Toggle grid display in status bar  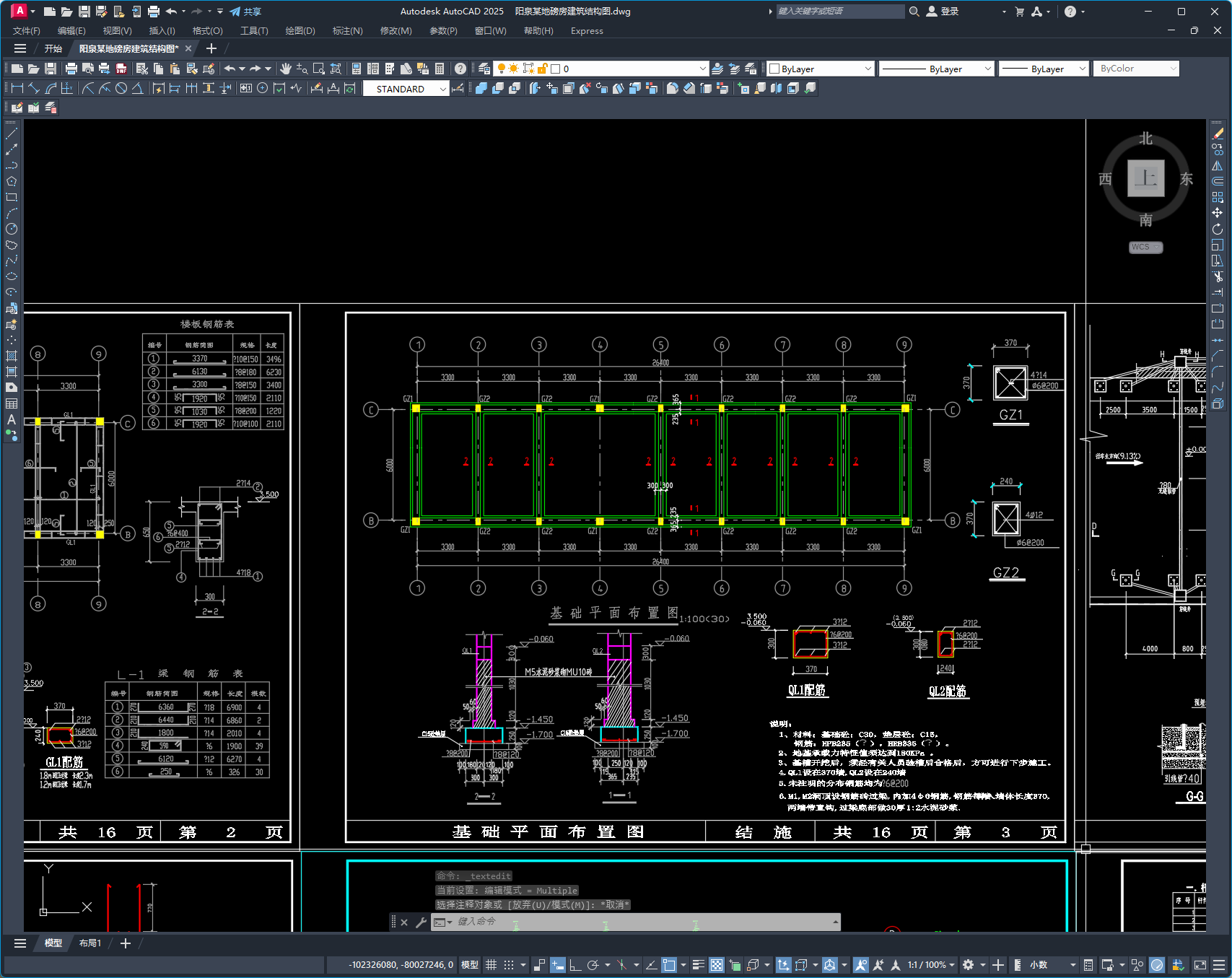coord(491,965)
